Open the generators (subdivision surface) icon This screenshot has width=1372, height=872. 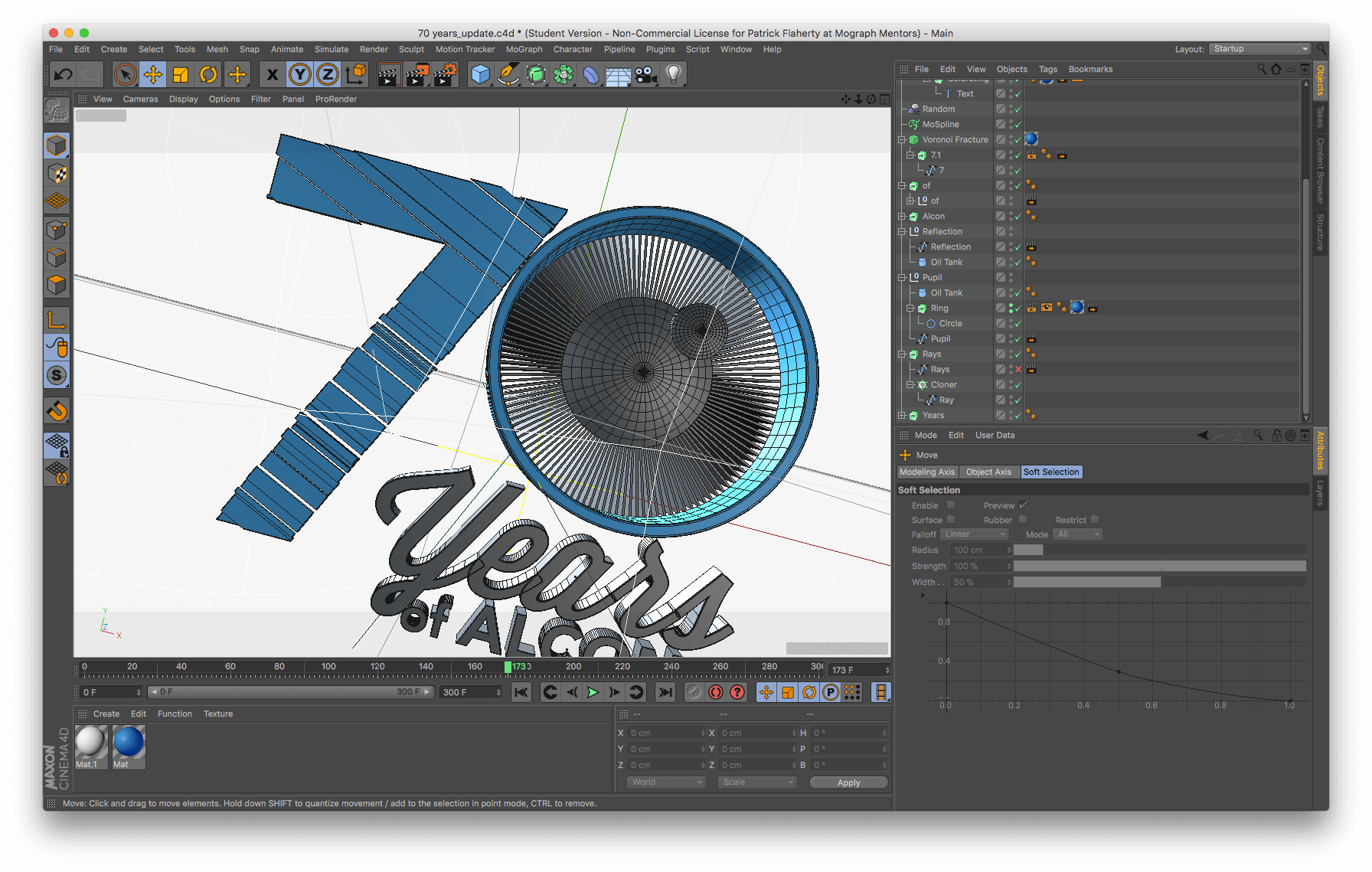(x=536, y=74)
